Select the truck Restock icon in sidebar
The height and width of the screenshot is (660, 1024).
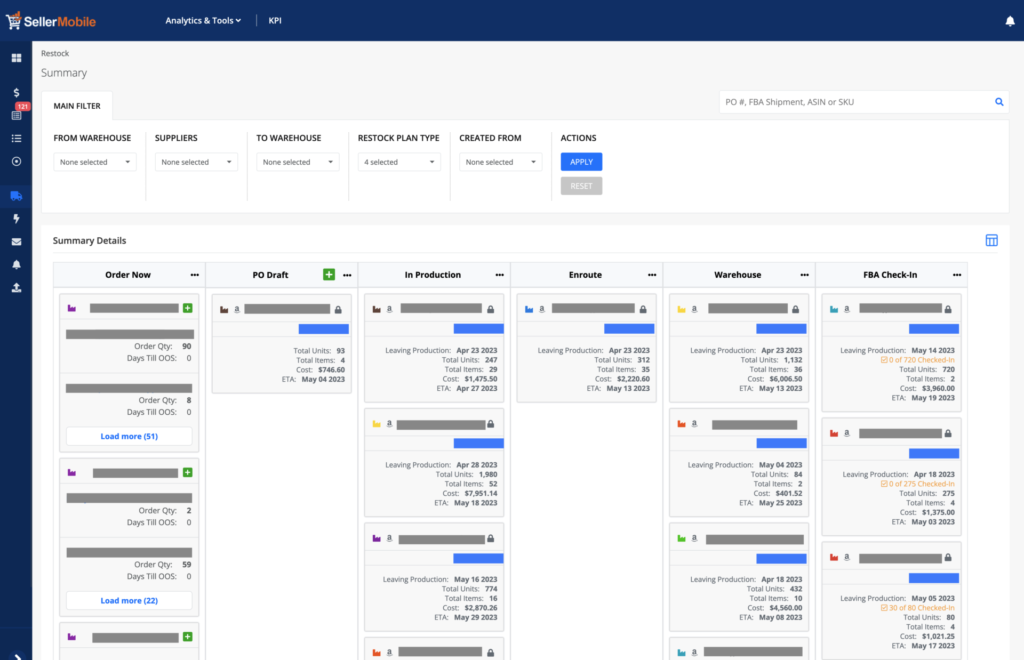[x=16, y=196]
